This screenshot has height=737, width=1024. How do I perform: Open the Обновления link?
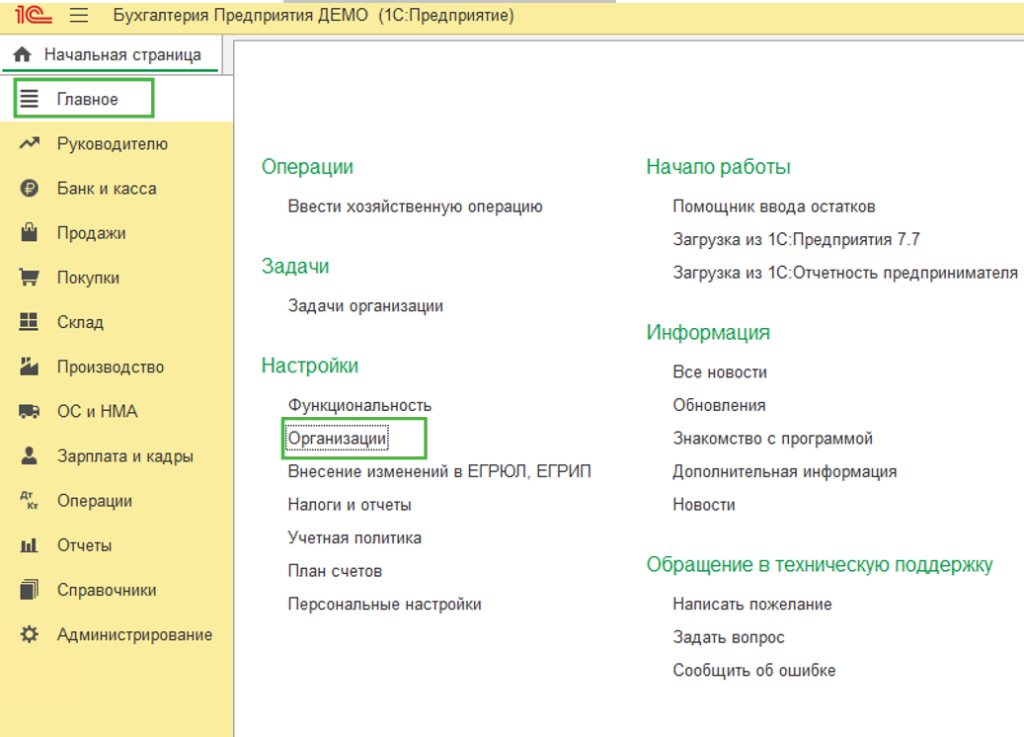719,405
